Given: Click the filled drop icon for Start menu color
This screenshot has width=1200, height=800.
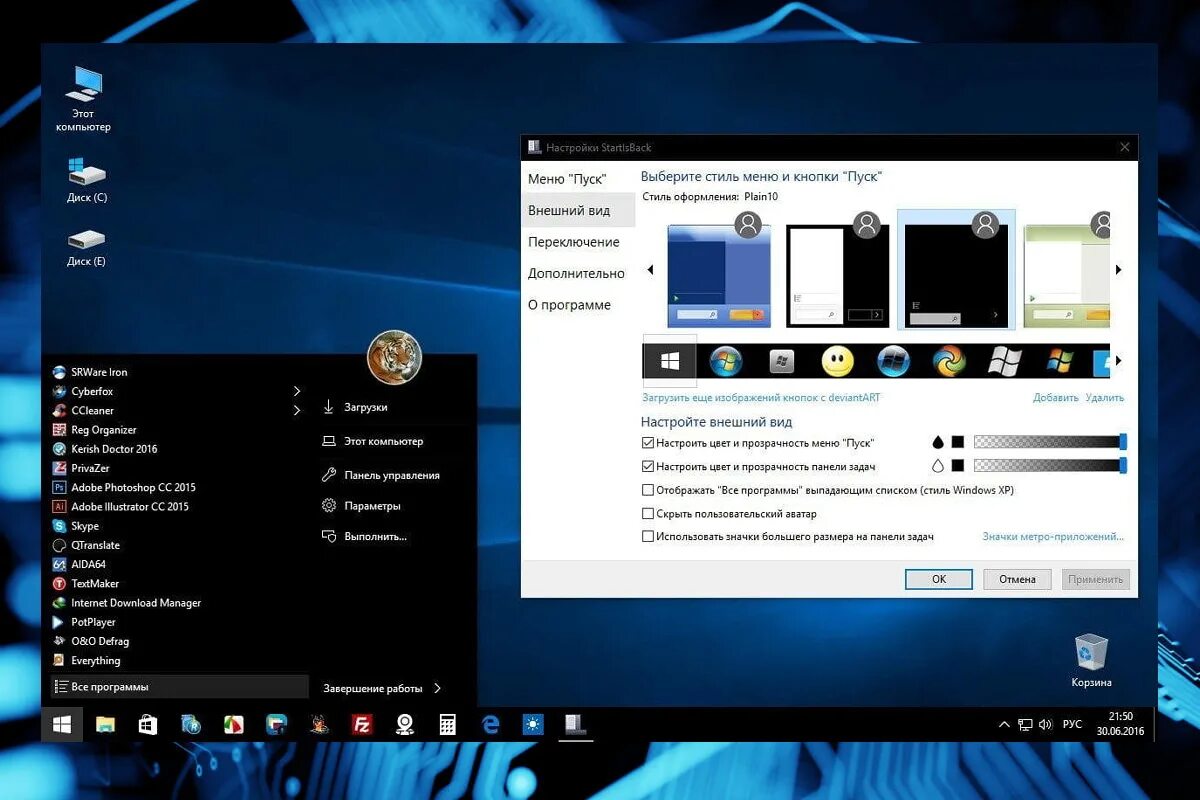Looking at the screenshot, I should pyautogui.click(x=938, y=442).
